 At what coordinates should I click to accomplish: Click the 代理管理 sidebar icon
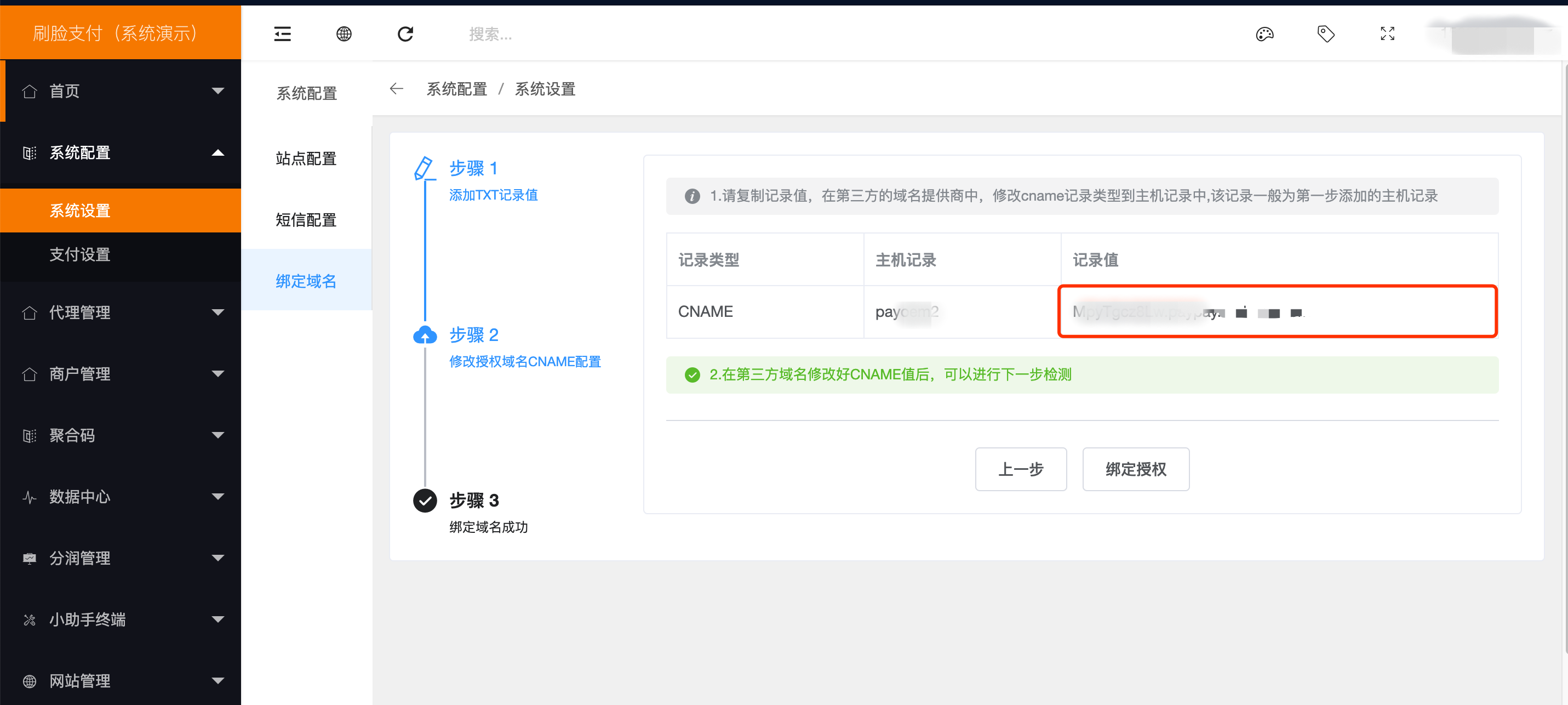29,312
